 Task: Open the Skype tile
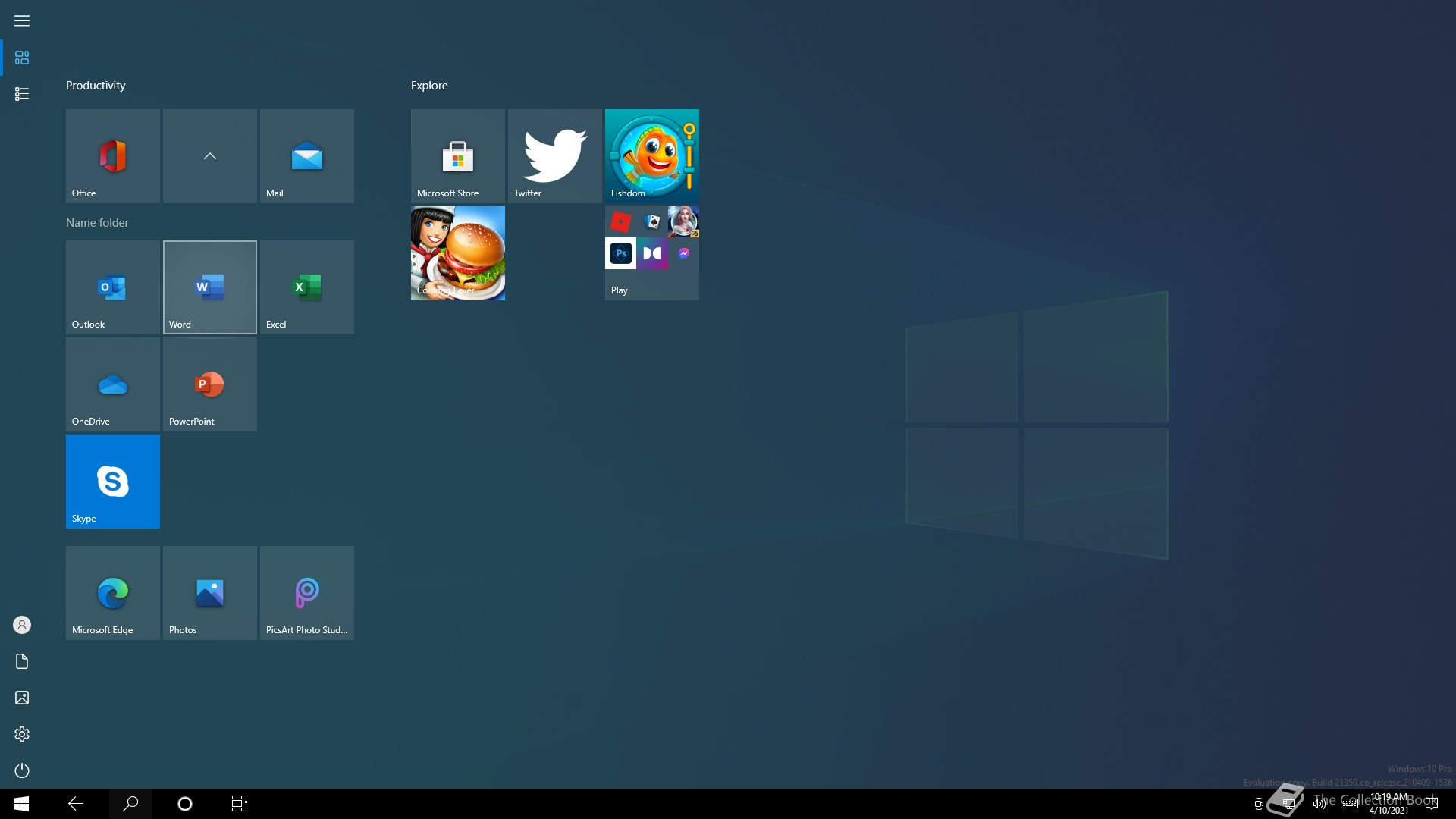point(112,482)
